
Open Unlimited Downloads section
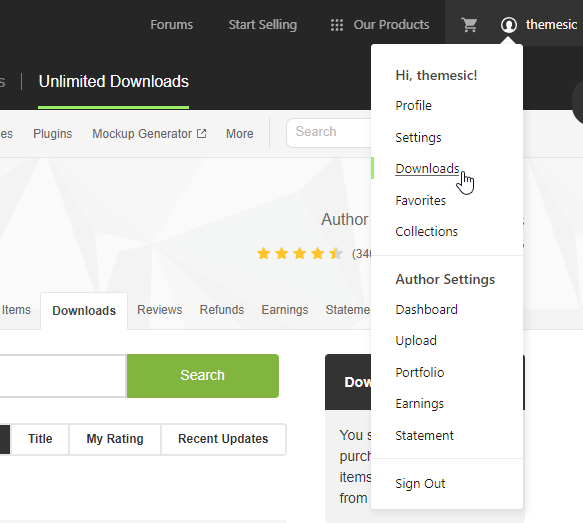114,82
